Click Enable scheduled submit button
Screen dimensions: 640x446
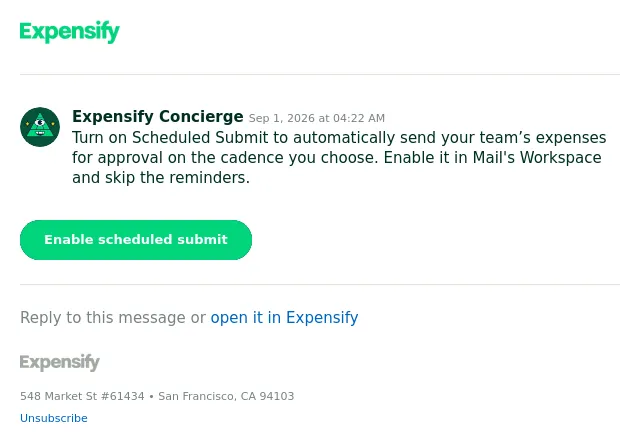(136, 240)
